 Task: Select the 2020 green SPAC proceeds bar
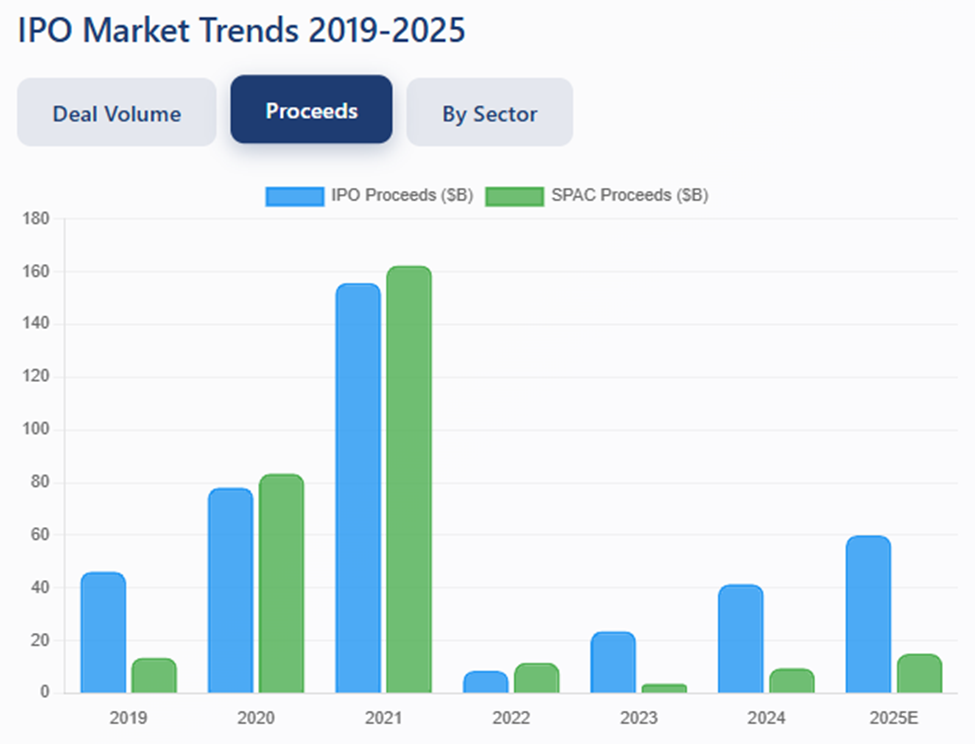[281, 584]
